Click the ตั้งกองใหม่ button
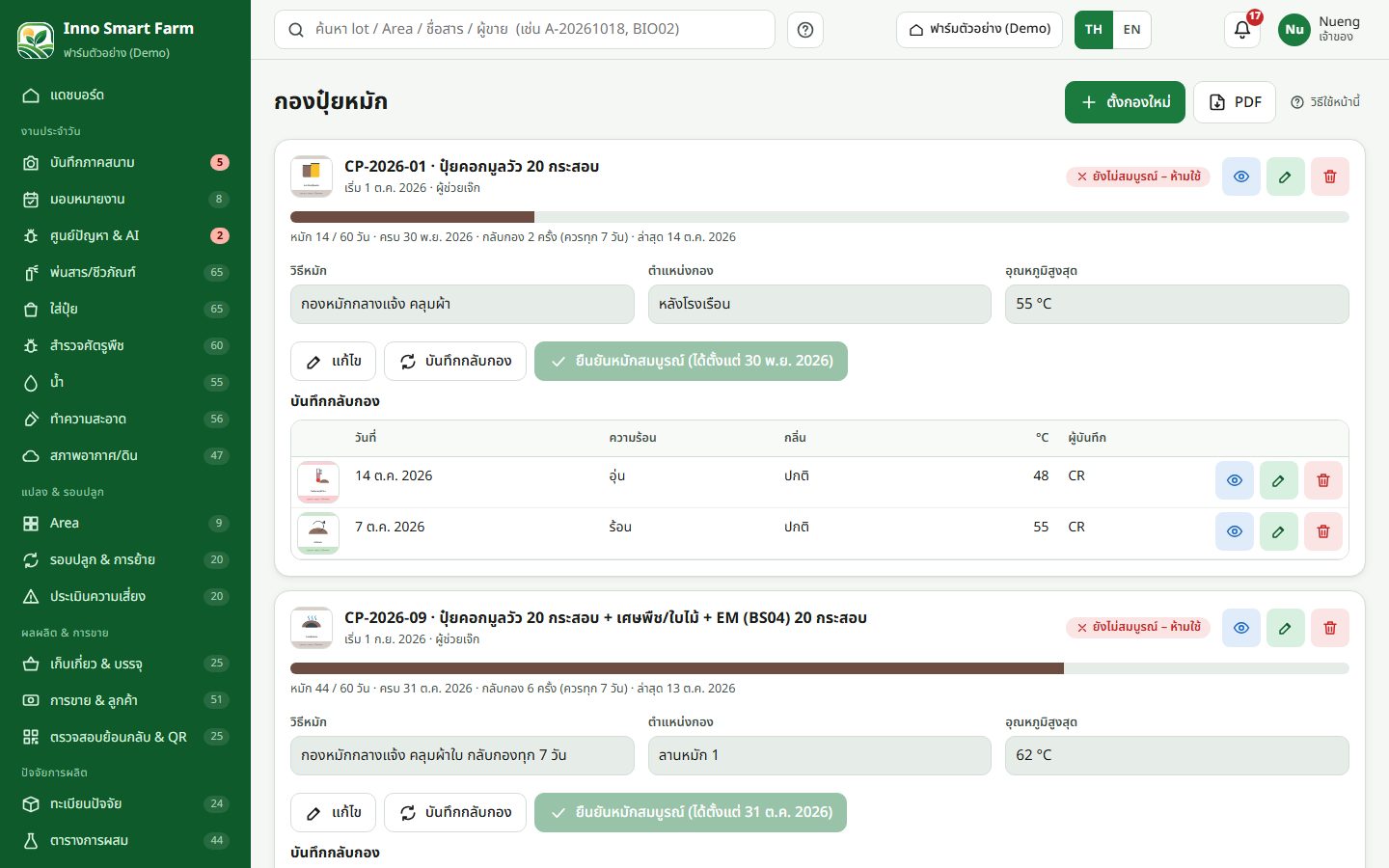Image resolution: width=1389 pixels, height=868 pixels. [1125, 102]
